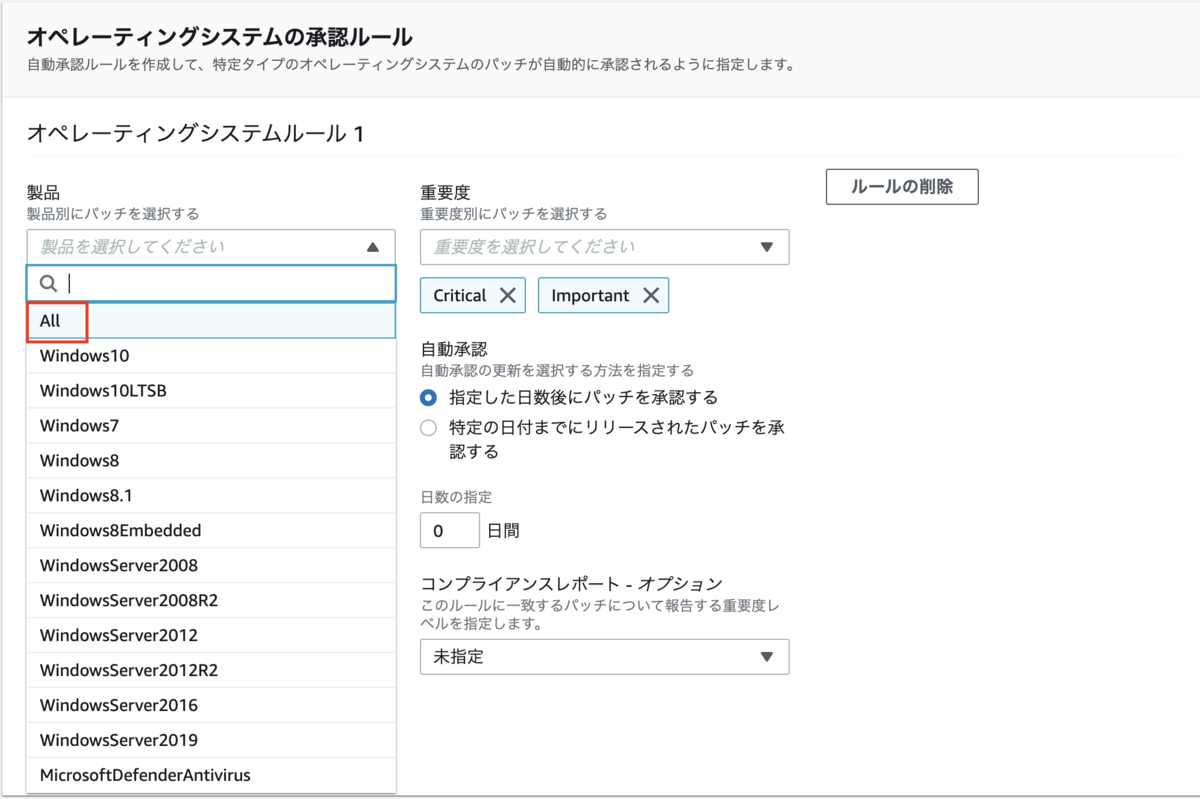The height and width of the screenshot is (799, 1200).
Task: Choose WindowsServer2016 from product list
Action: [x=211, y=706]
